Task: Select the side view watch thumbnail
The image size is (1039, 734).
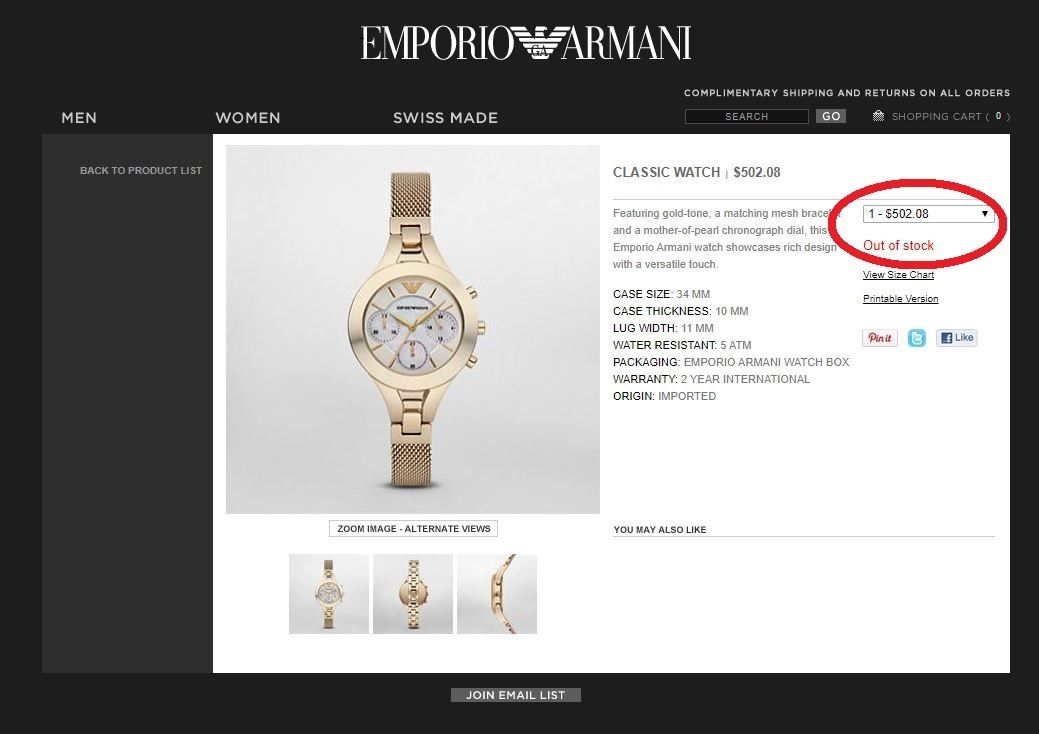Action: 496,594
